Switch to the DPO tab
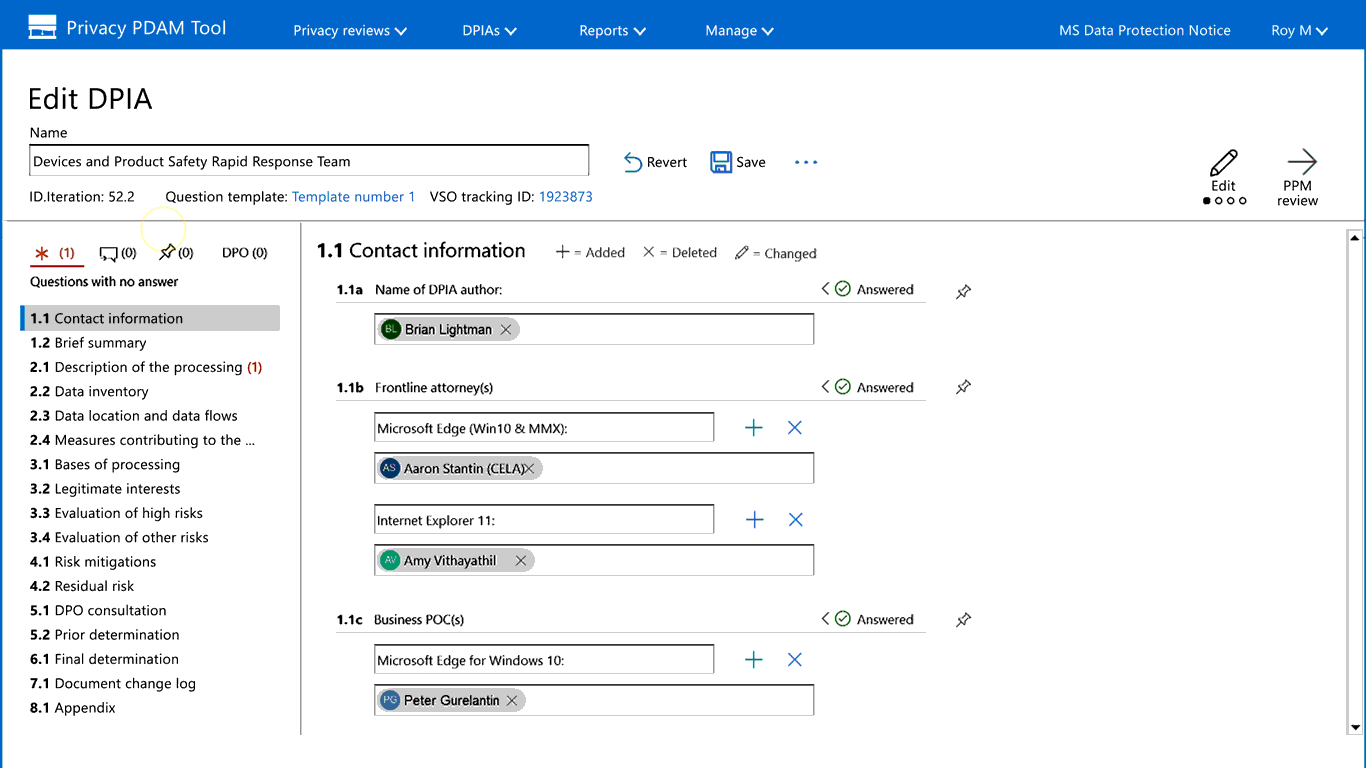Viewport: 1366px width, 768px height. [244, 252]
